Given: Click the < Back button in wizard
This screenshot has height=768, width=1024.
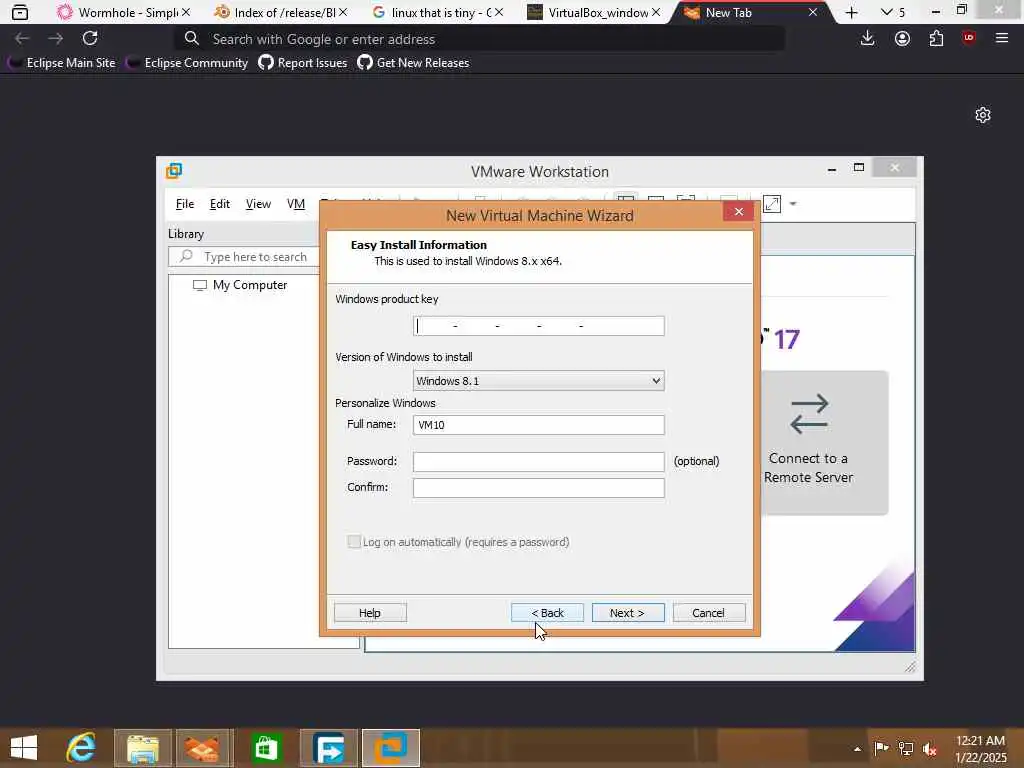Looking at the screenshot, I should coord(547,613).
